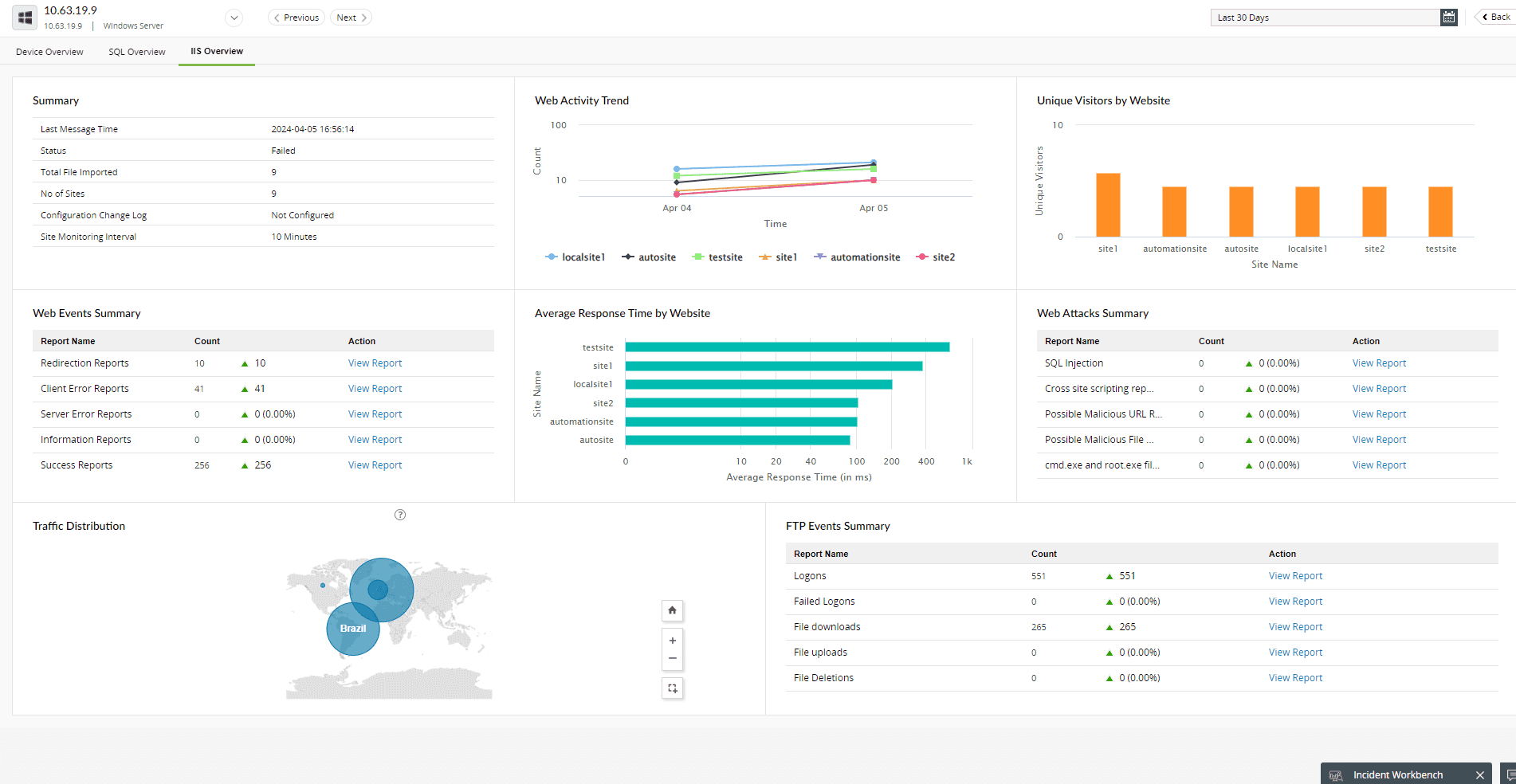Click the site1 unique visitors bar
This screenshot has height=784, width=1516.
point(1108,205)
